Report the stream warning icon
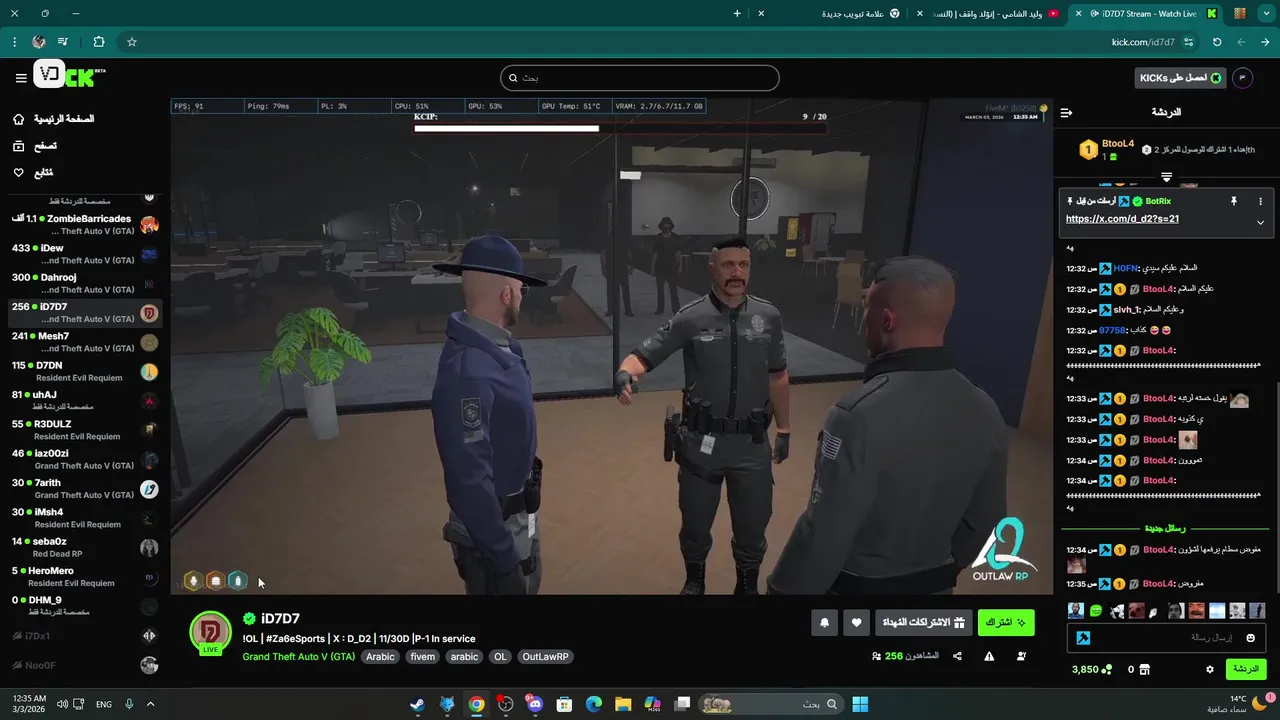 pyautogui.click(x=989, y=656)
